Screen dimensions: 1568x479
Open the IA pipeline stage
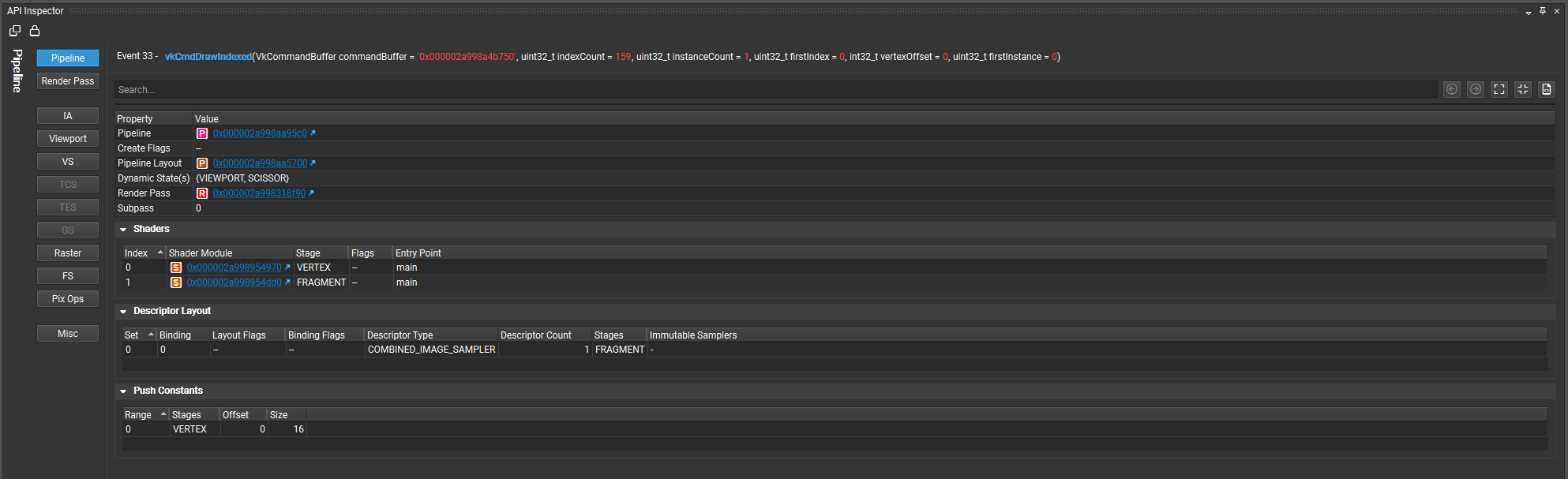tap(68, 116)
